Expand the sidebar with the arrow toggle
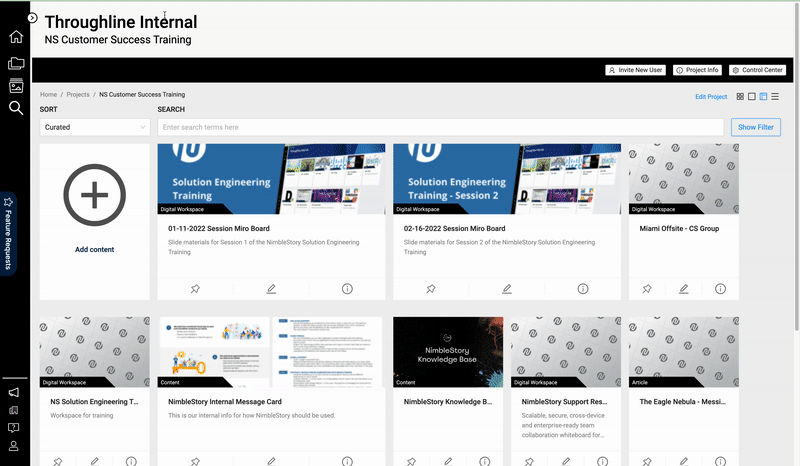The image size is (800, 466). [32, 18]
